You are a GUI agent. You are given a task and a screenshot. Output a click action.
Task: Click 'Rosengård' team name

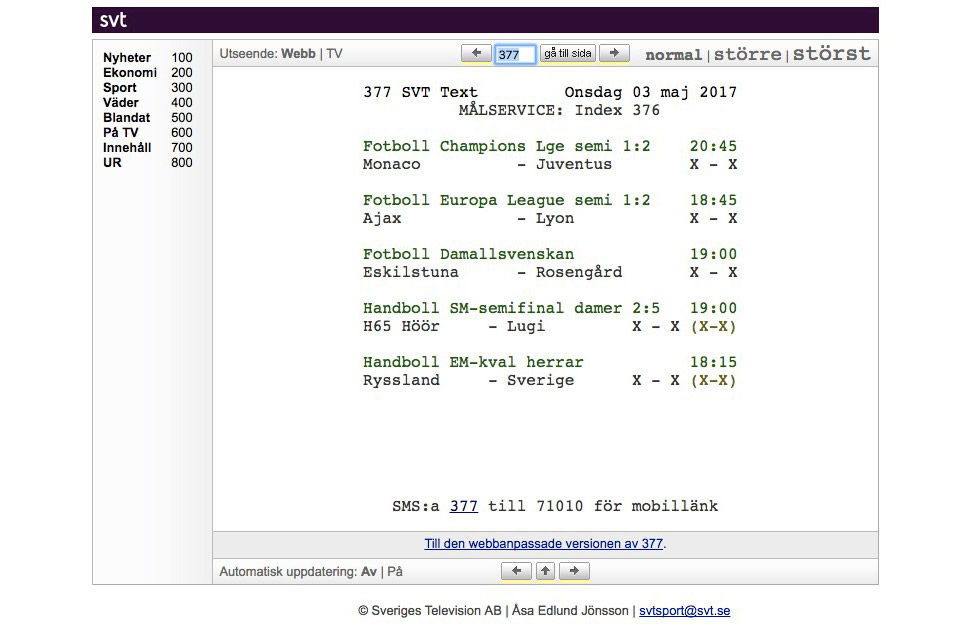coord(579,272)
